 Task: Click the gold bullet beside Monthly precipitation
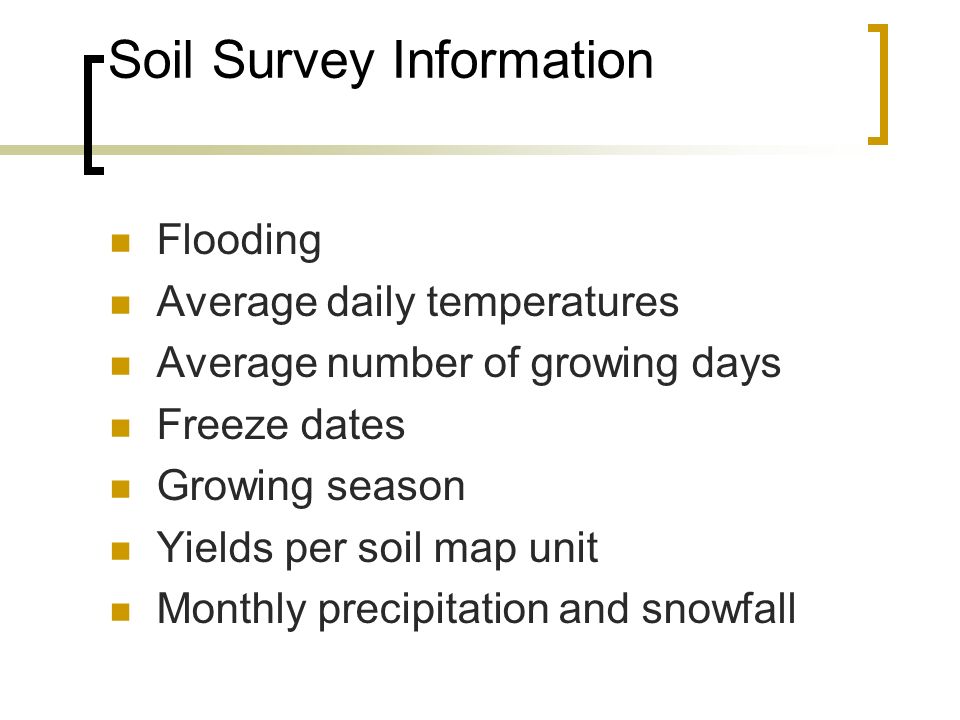[x=121, y=612]
